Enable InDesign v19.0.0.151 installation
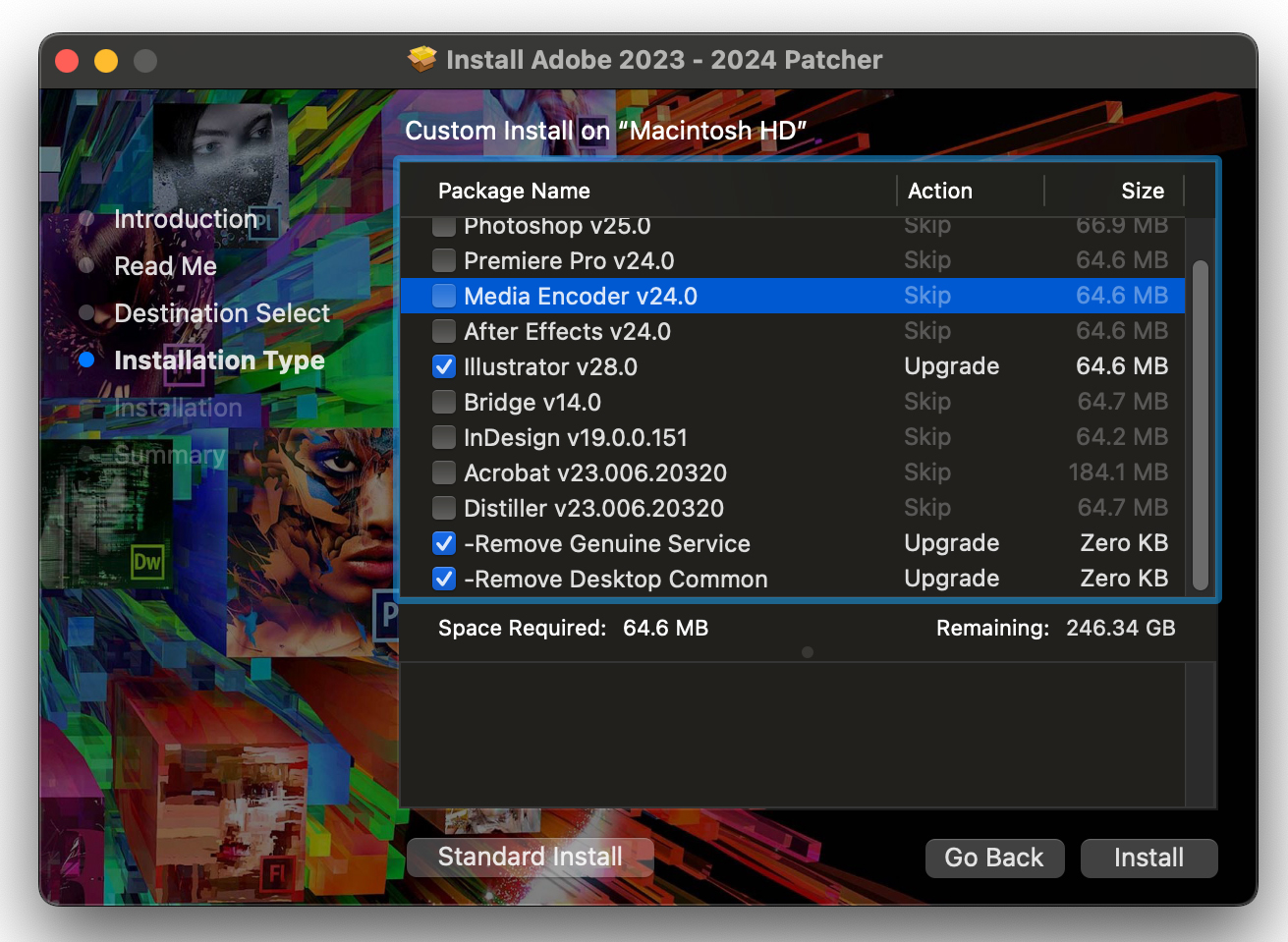Viewport: 1288px width, 942px height. (x=443, y=437)
